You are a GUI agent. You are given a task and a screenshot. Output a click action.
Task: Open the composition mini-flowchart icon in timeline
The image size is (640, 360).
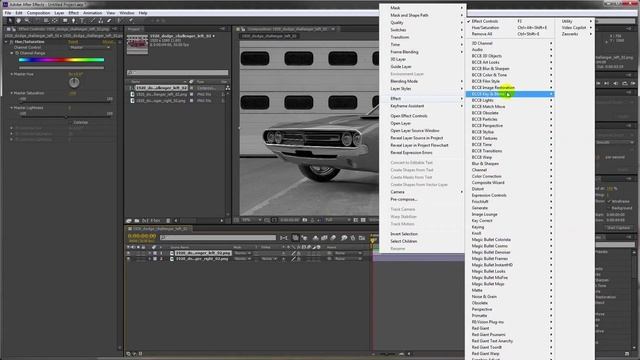click(284, 238)
